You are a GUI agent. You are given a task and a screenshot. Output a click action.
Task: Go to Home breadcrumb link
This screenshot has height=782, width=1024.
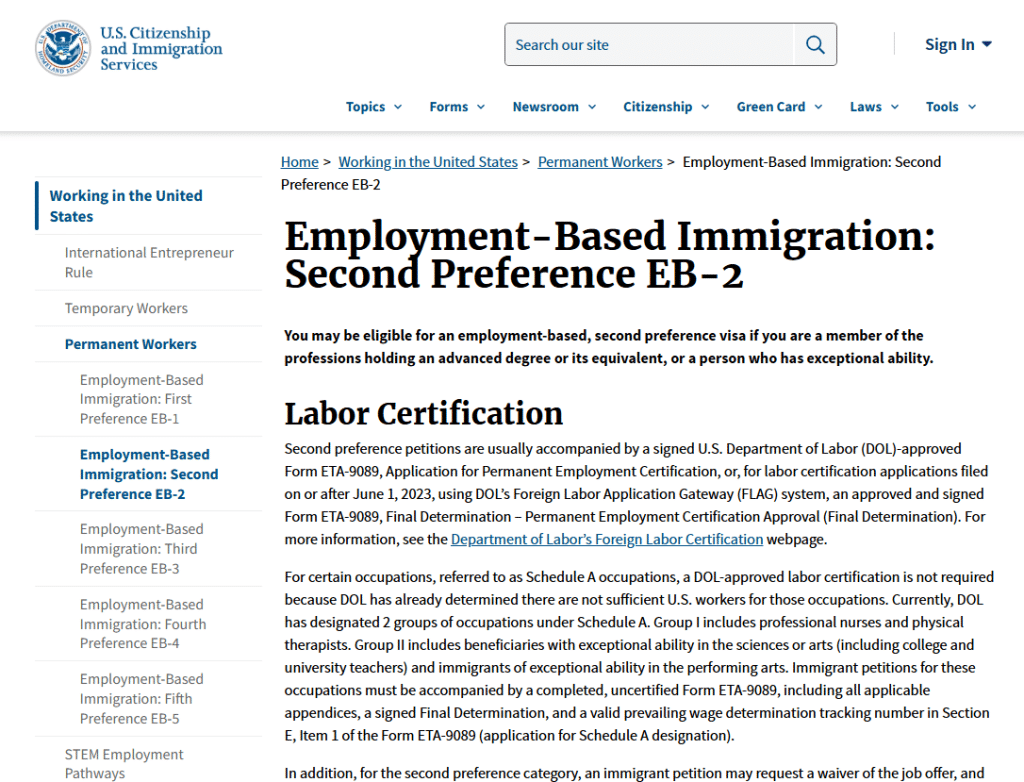click(300, 161)
